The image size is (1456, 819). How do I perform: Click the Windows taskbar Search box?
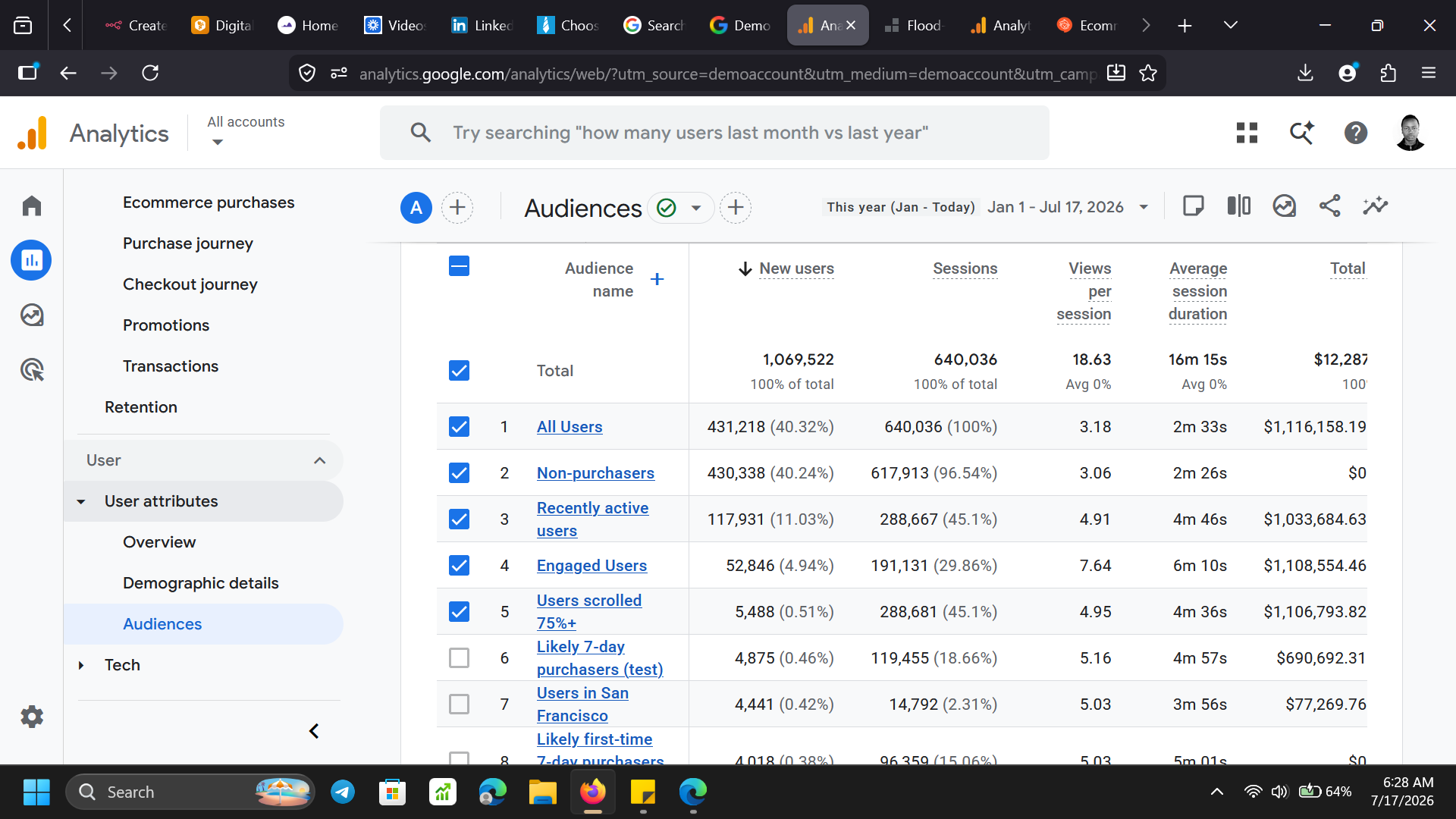coord(191,792)
